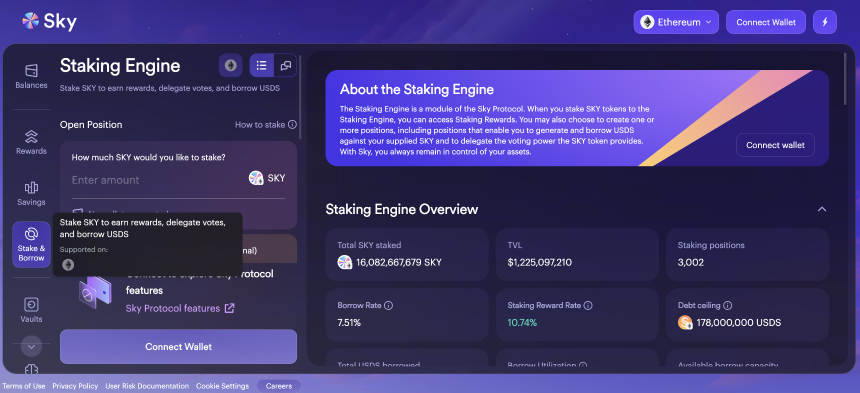Click the Debt ceiling info icon
The height and width of the screenshot is (393, 860).
tap(727, 305)
